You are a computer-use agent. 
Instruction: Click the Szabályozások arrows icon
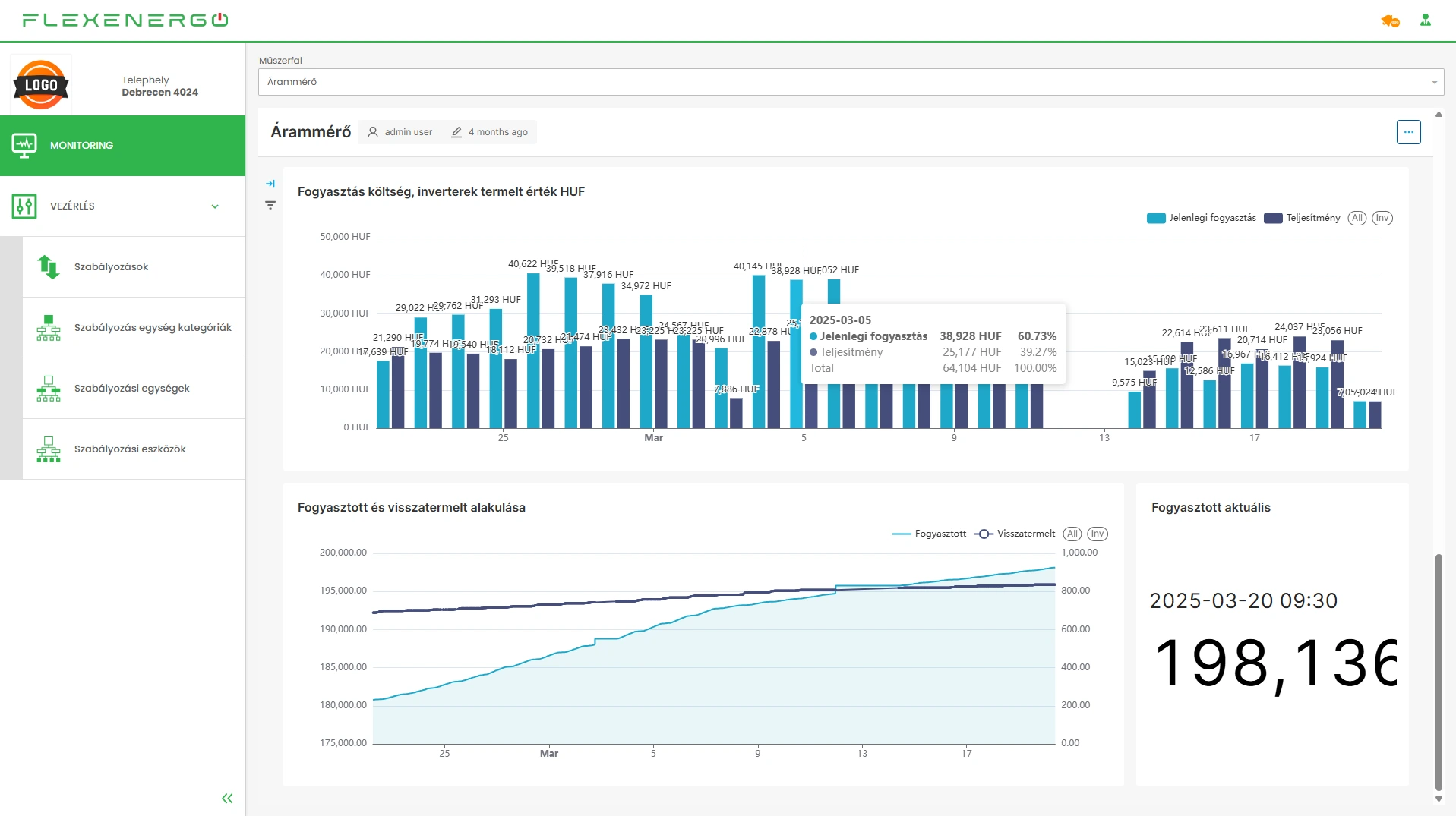(49, 267)
